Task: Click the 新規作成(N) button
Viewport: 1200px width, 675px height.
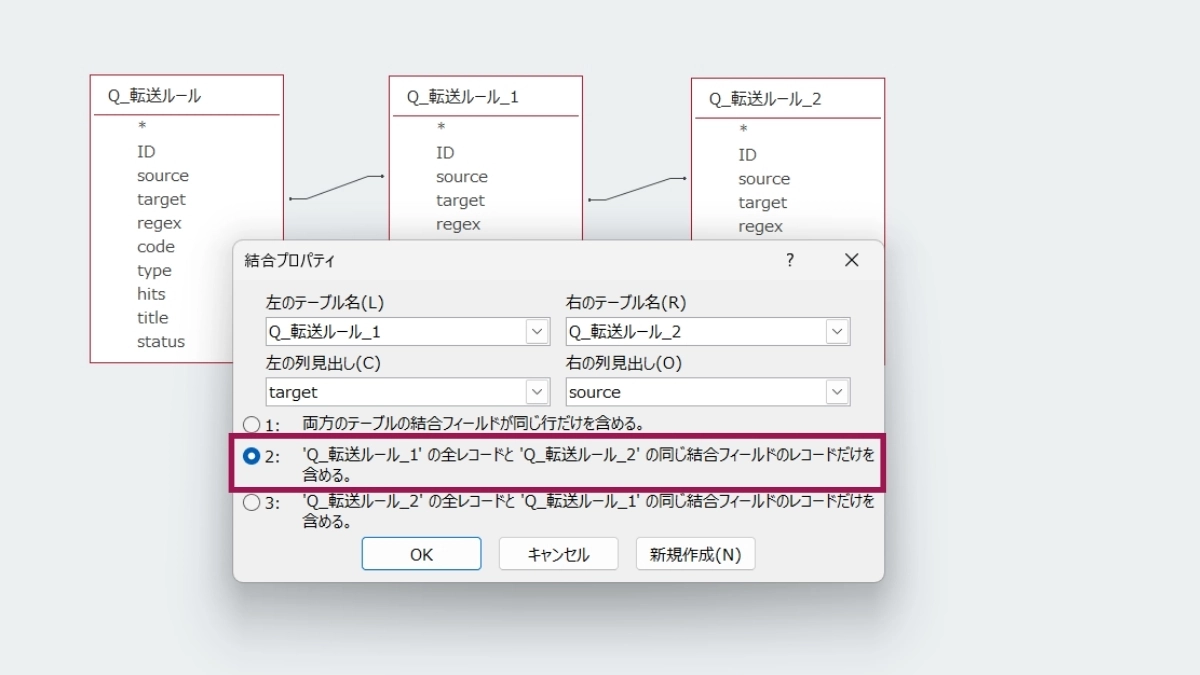Action: point(695,554)
